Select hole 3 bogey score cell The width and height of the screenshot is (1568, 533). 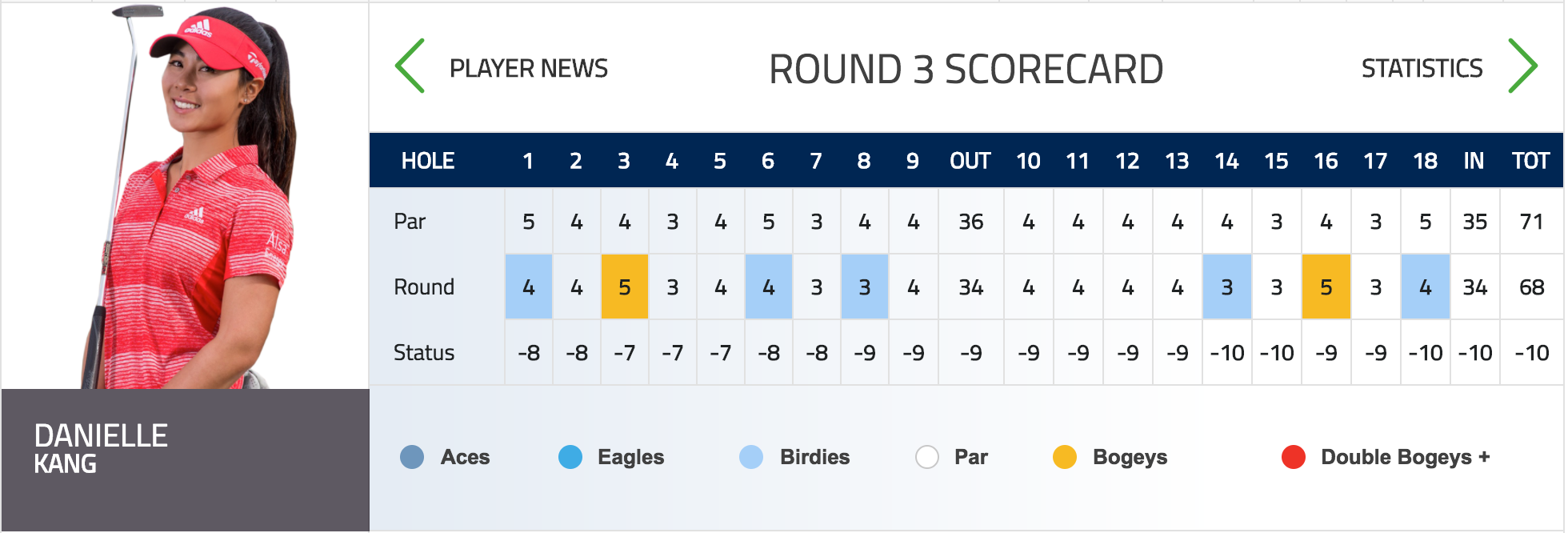625,287
